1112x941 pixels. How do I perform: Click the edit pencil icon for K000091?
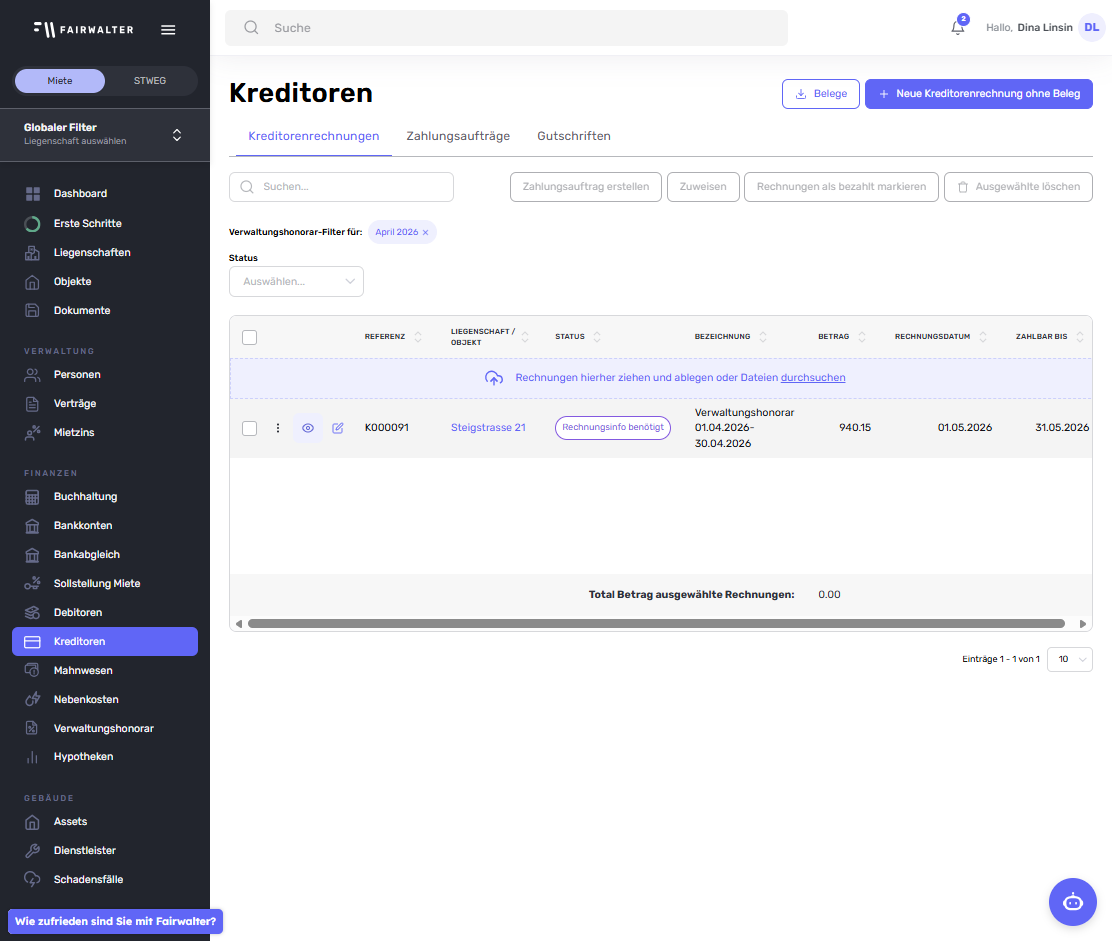tap(338, 428)
